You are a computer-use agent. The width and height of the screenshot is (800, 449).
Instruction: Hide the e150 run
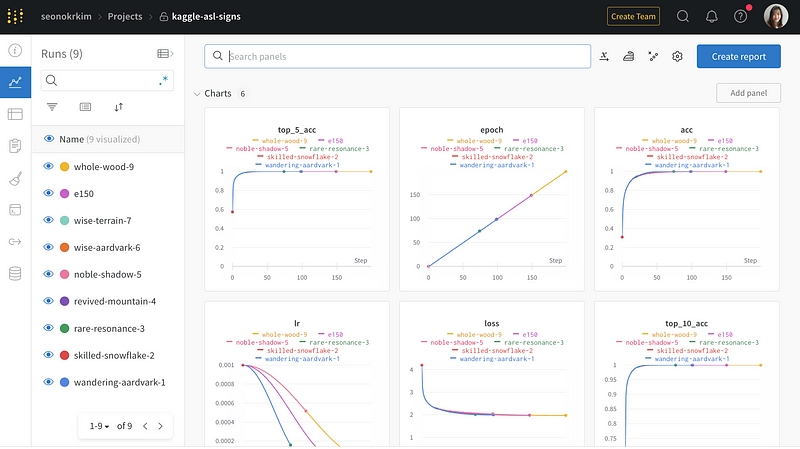point(48,193)
